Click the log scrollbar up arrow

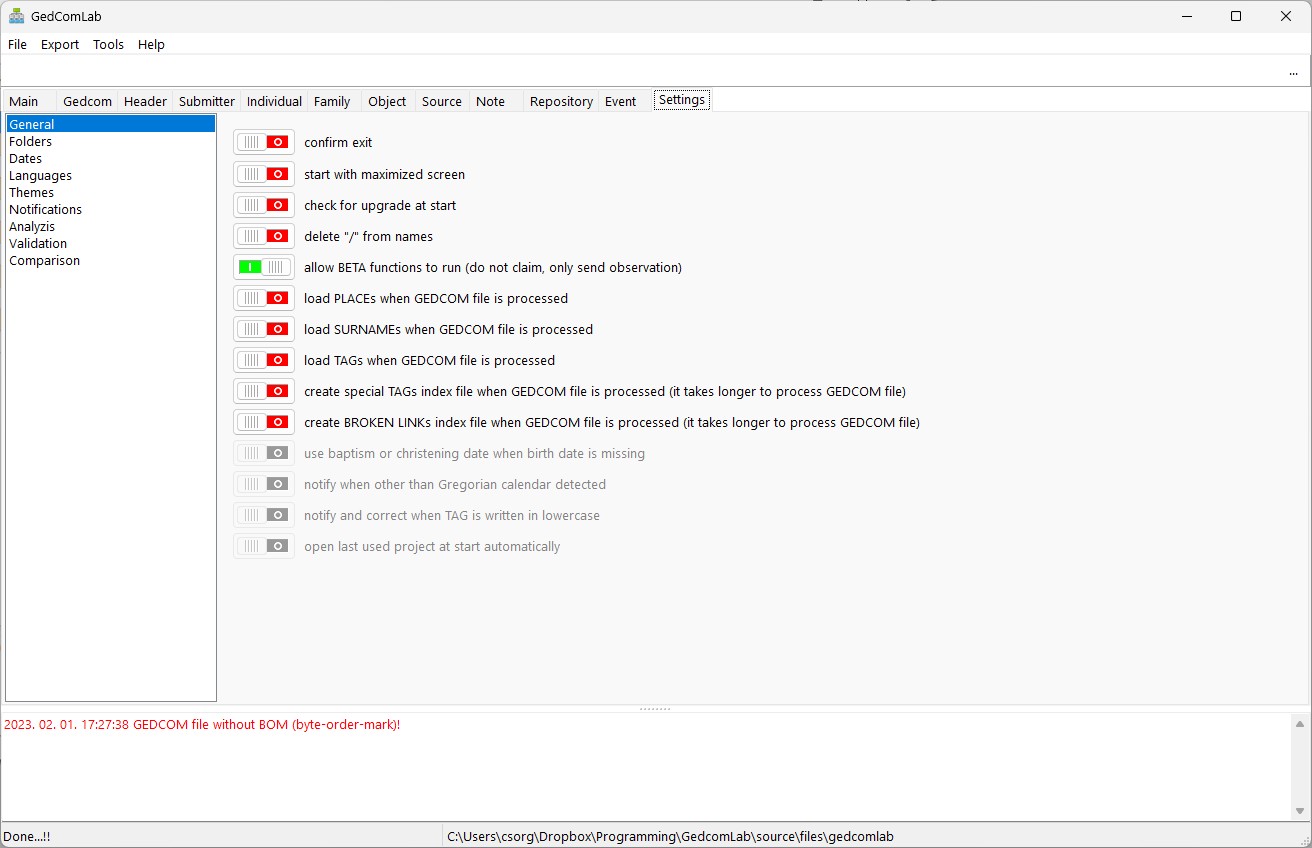(x=1300, y=724)
